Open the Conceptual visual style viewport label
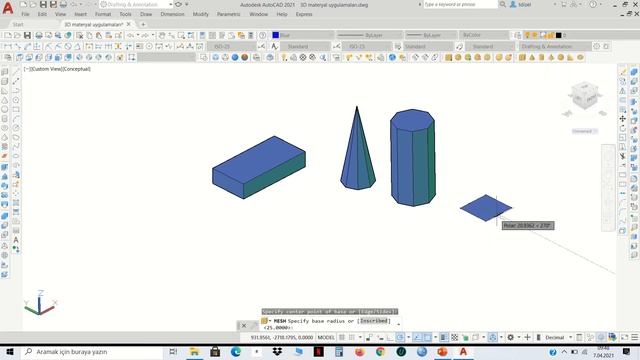This screenshot has height=360, width=640. 77,69
